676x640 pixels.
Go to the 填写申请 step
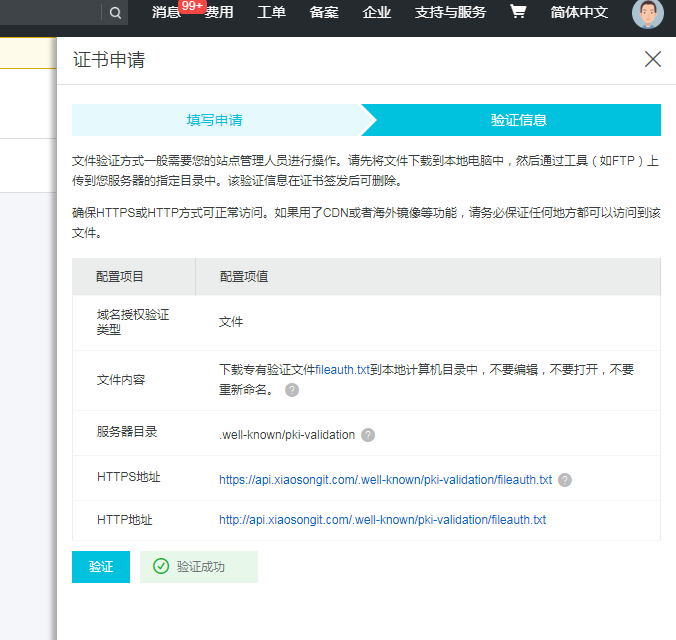coord(214,120)
